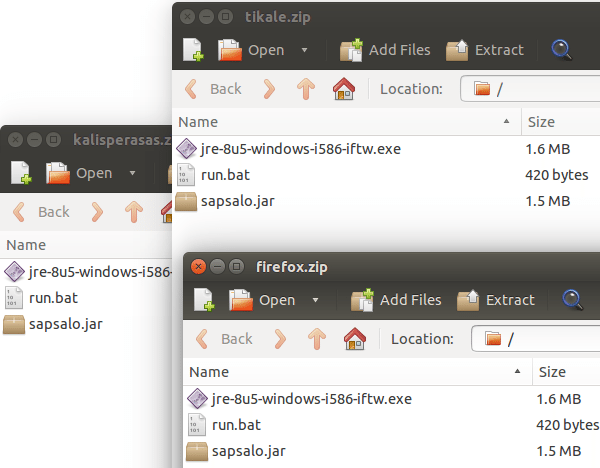Click exe file icon in firefox.zip list
600x468 pixels.
tap(198, 398)
